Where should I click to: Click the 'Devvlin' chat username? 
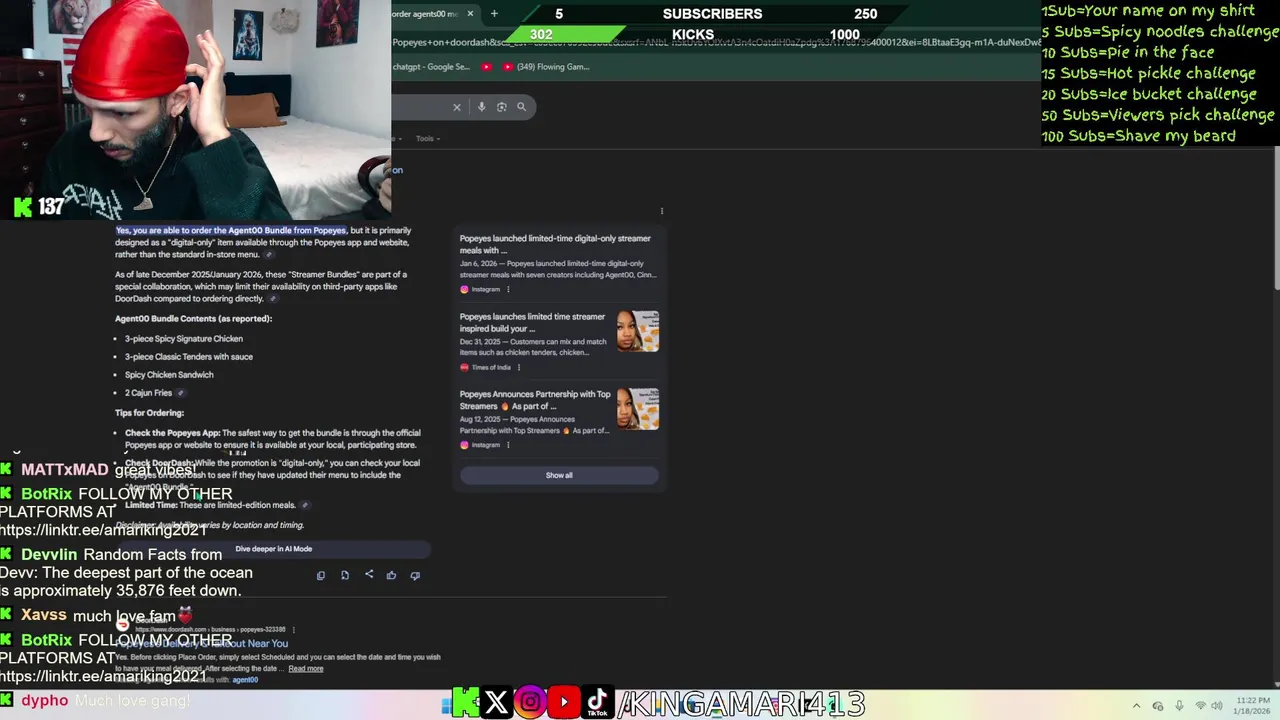(x=49, y=555)
